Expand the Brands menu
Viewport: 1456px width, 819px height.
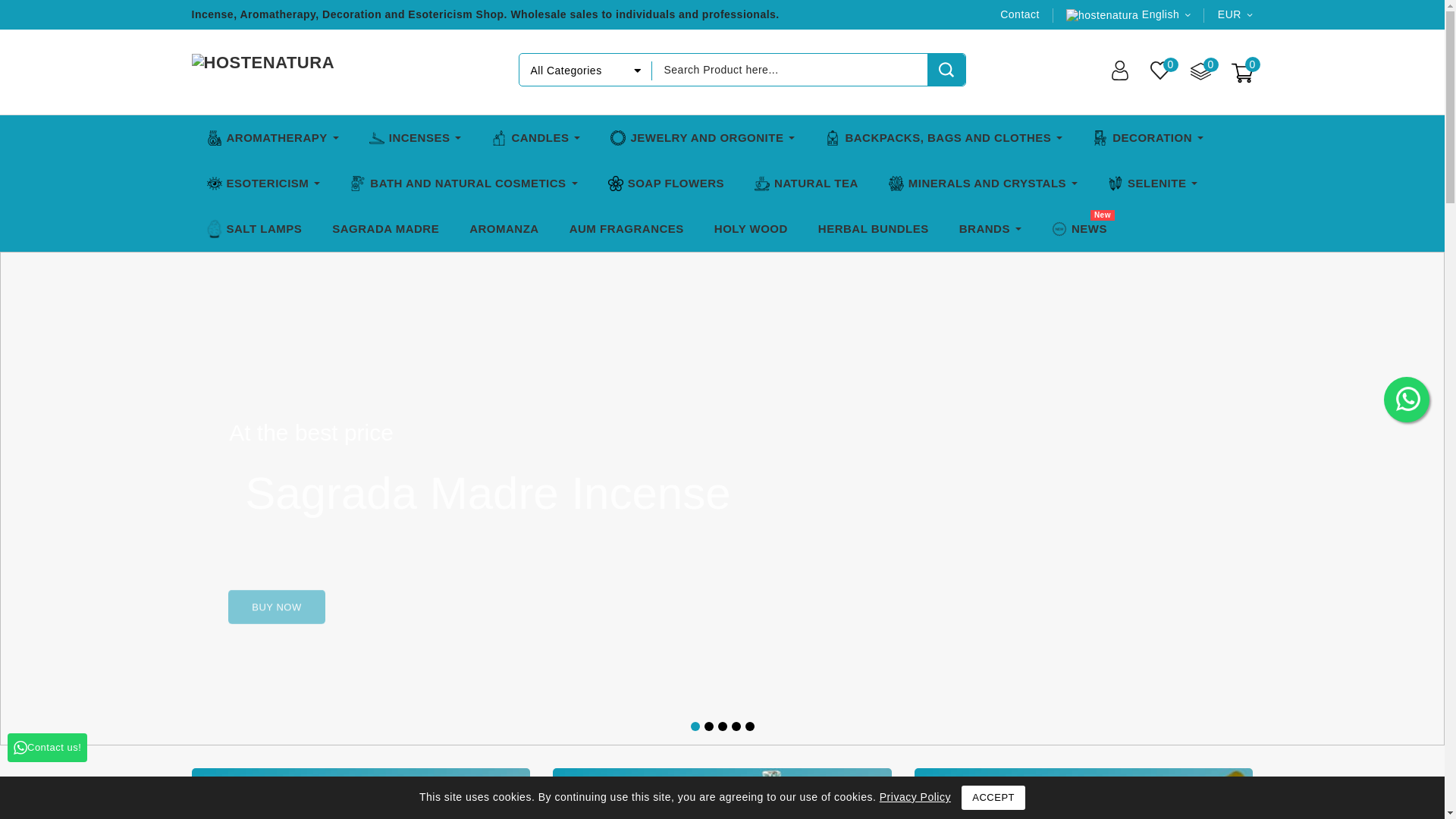[x=990, y=229]
